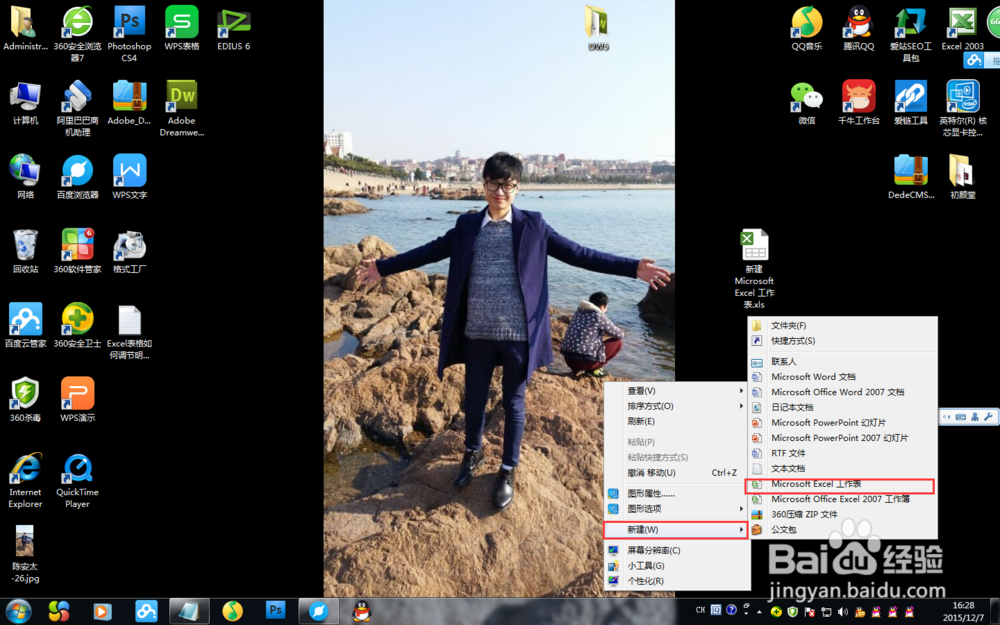The height and width of the screenshot is (625, 1000).
Task: Launch 百度浏览器 desktop shortcut
Action: click(77, 177)
